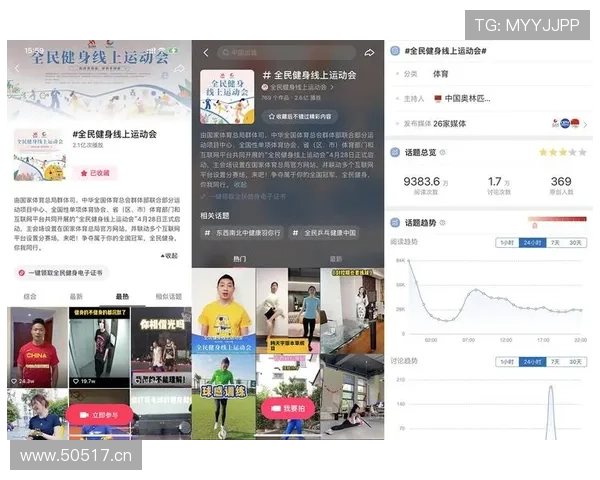
Task: Tap the blue icon beside #全民健身线上运动会# title
Action: coord(395,51)
